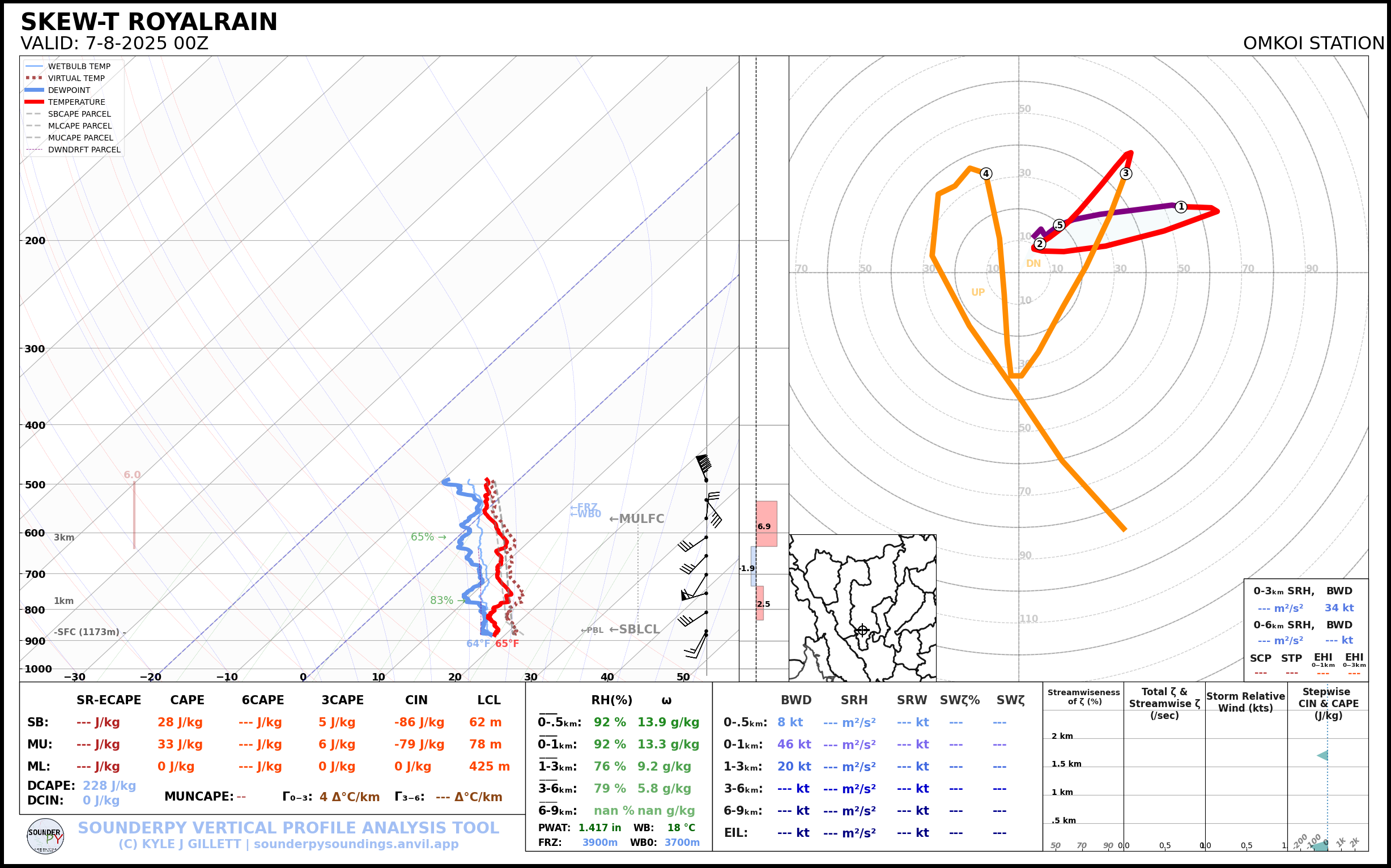1391x868 pixels.
Task: Click hodograph height marker 4
Action: (x=986, y=174)
